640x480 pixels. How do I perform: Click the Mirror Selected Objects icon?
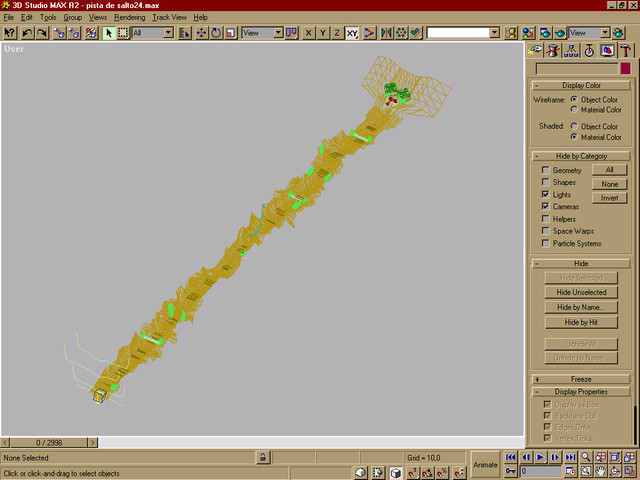[x=386, y=33]
